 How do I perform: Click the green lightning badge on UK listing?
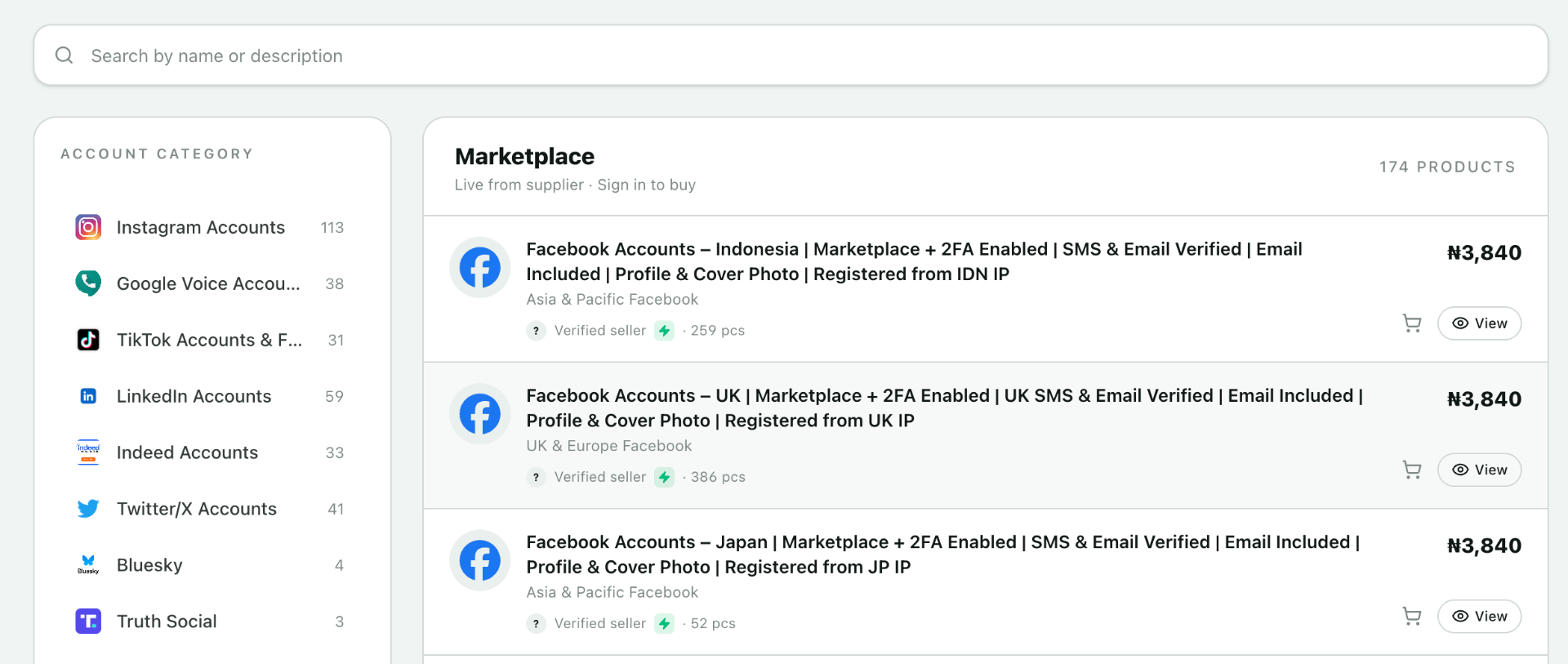[665, 477]
